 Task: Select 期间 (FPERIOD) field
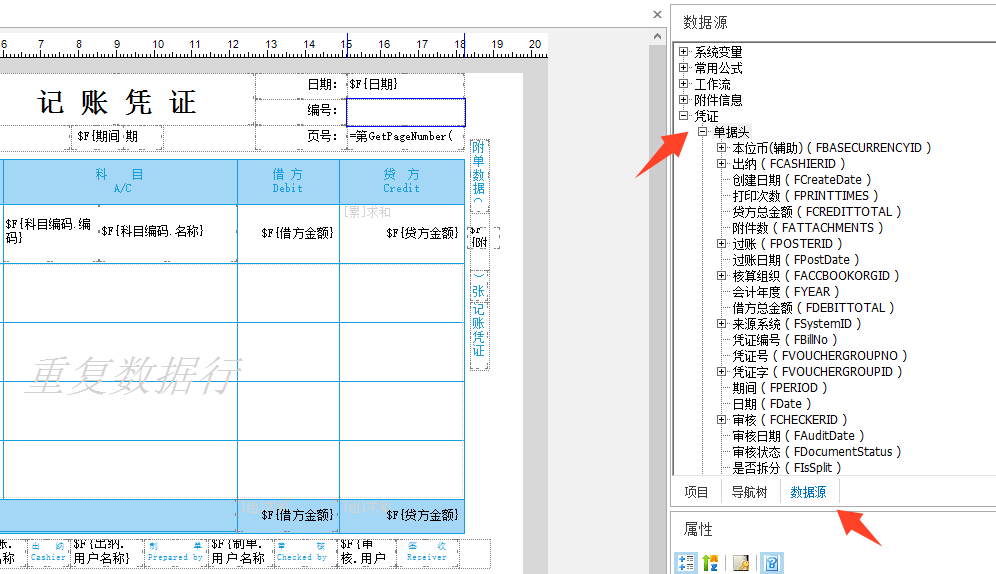click(779, 387)
